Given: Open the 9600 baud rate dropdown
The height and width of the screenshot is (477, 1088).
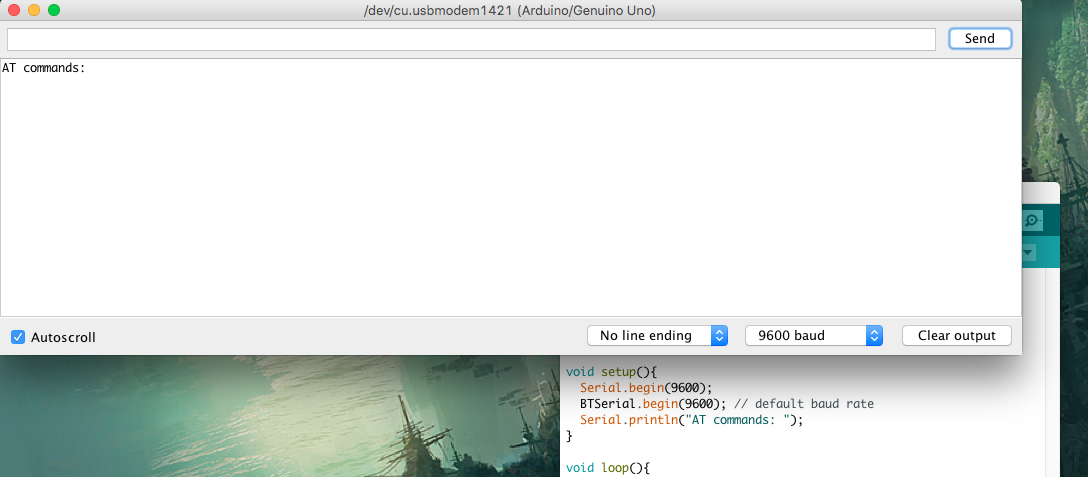Looking at the screenshot, I should click(x=813, y=335).
